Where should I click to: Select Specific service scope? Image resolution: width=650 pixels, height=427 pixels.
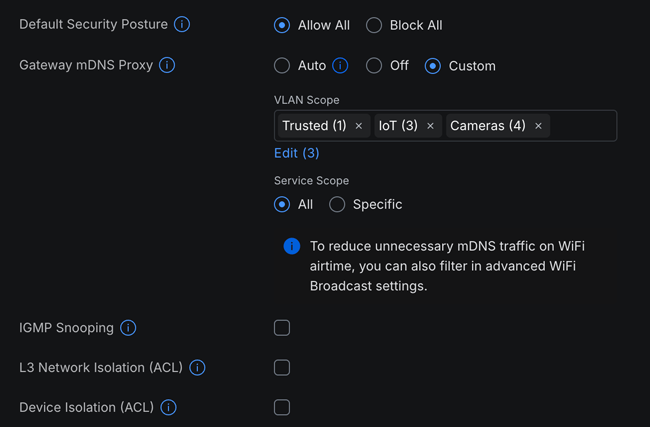(x=337, y=204)
